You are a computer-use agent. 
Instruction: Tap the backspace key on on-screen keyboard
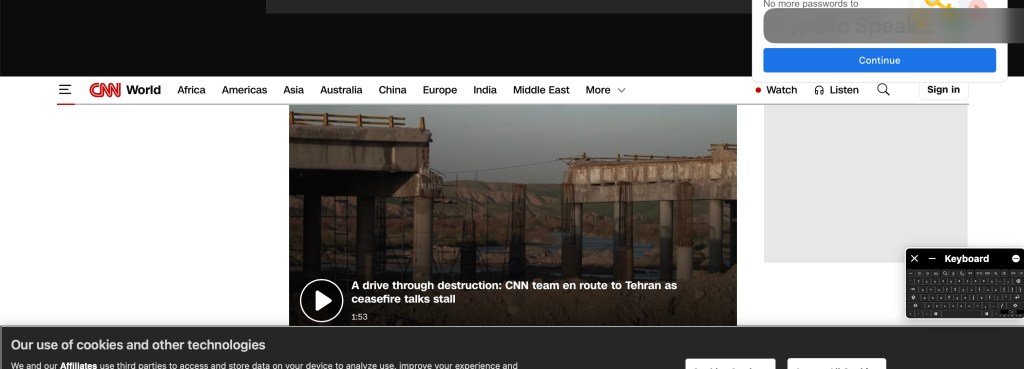pos(1017,281)
